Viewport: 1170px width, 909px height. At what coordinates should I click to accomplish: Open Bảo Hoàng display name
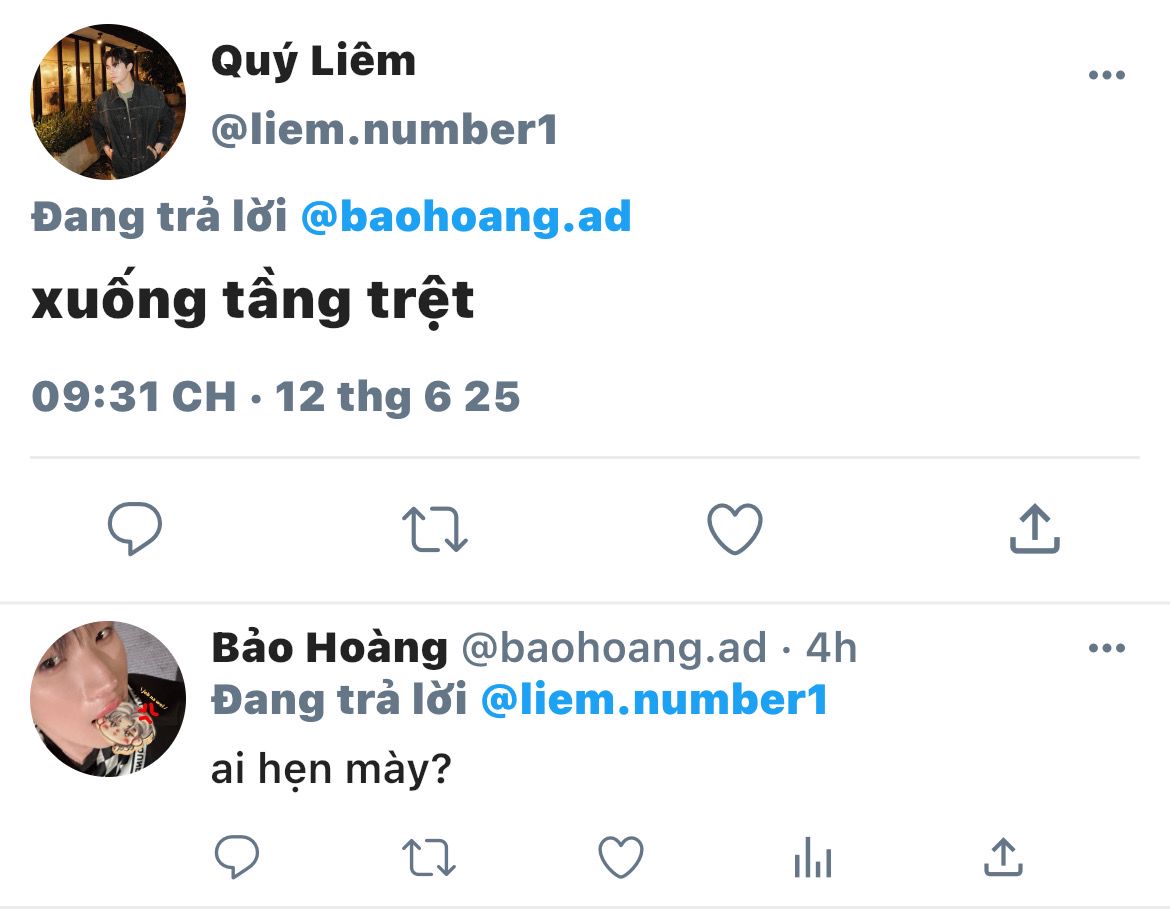click(x=330, y=648)
